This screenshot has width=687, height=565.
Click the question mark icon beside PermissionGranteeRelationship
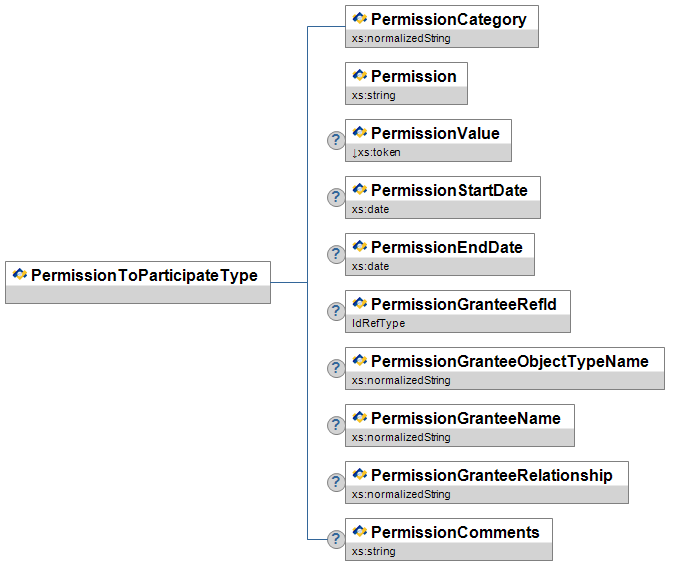tap(337, 482)
